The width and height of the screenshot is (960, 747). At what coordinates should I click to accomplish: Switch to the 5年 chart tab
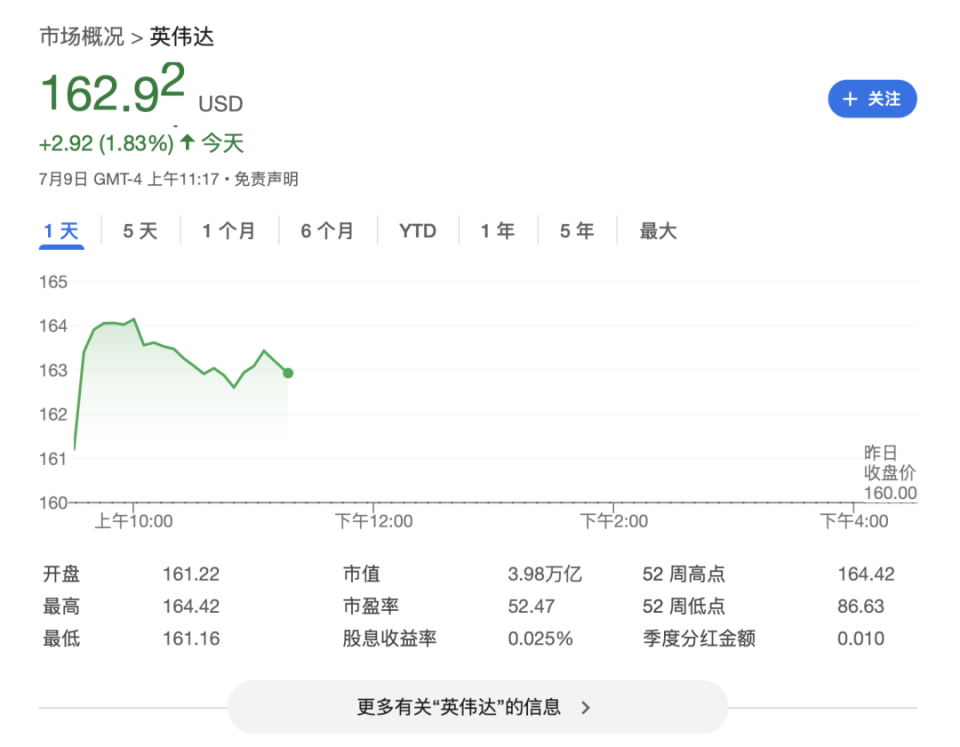575,230
